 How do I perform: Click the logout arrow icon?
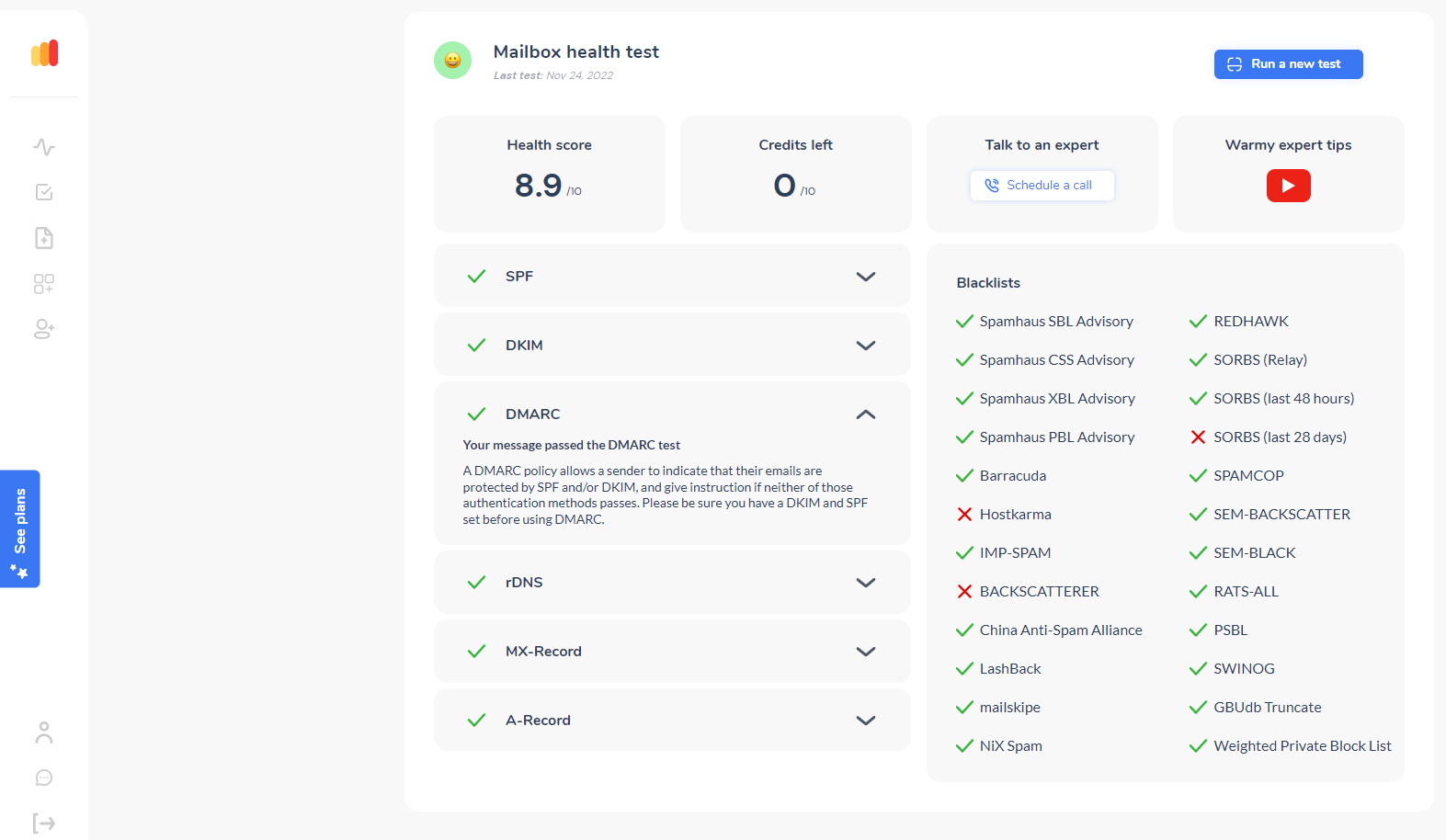(x=44, y=823)
